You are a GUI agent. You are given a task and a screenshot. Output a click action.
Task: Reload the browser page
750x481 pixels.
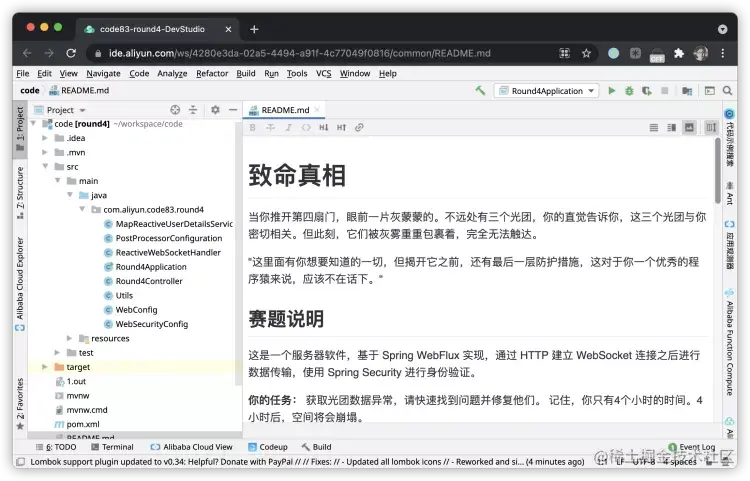click(x=71, y=53)
